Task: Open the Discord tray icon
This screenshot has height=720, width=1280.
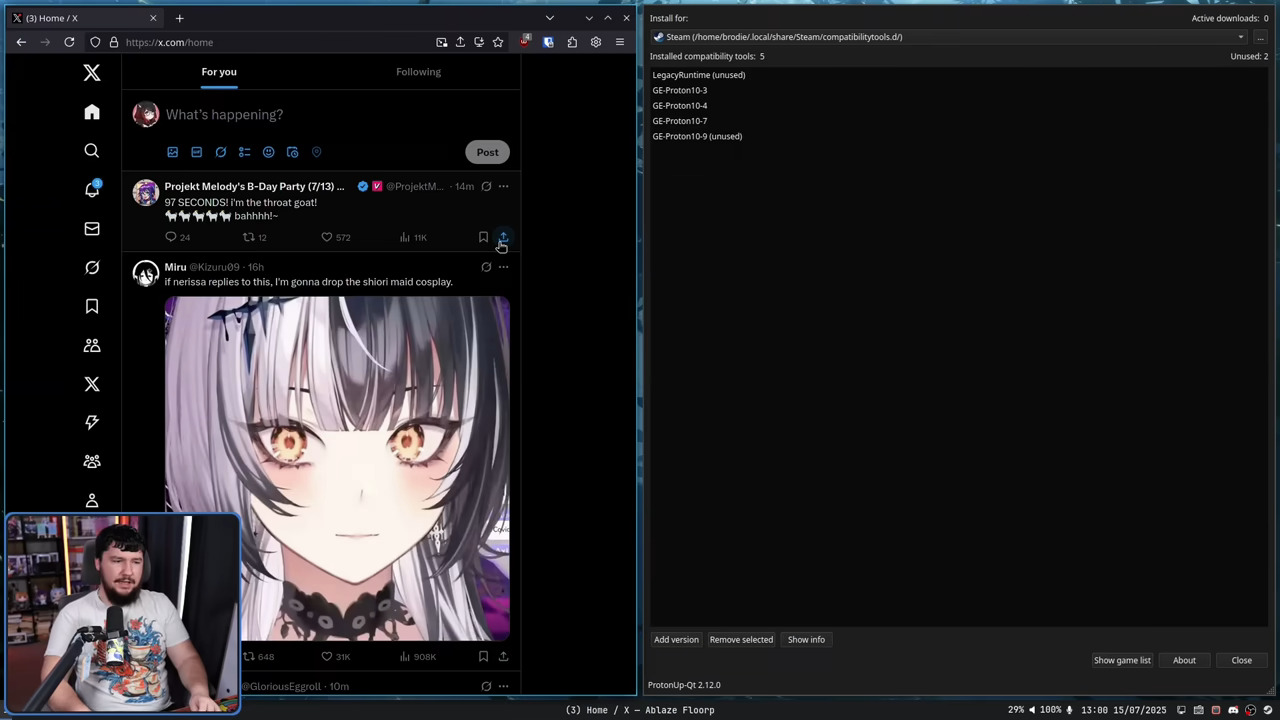Action: pos(1233,710)
